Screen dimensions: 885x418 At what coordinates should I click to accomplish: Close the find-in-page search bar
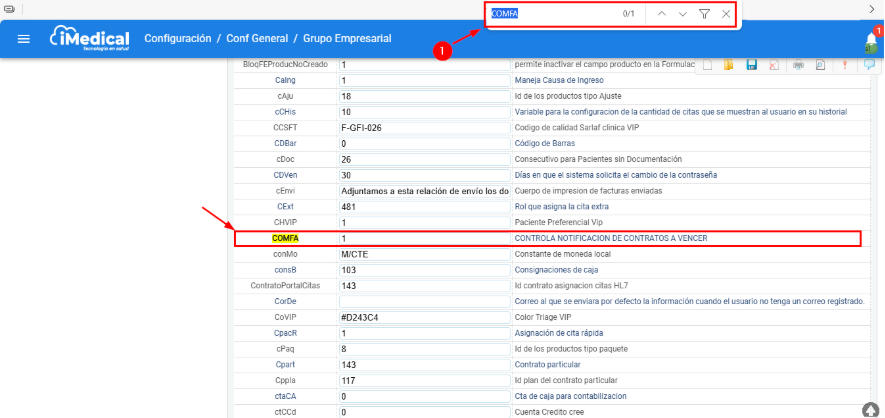(725, 14)
